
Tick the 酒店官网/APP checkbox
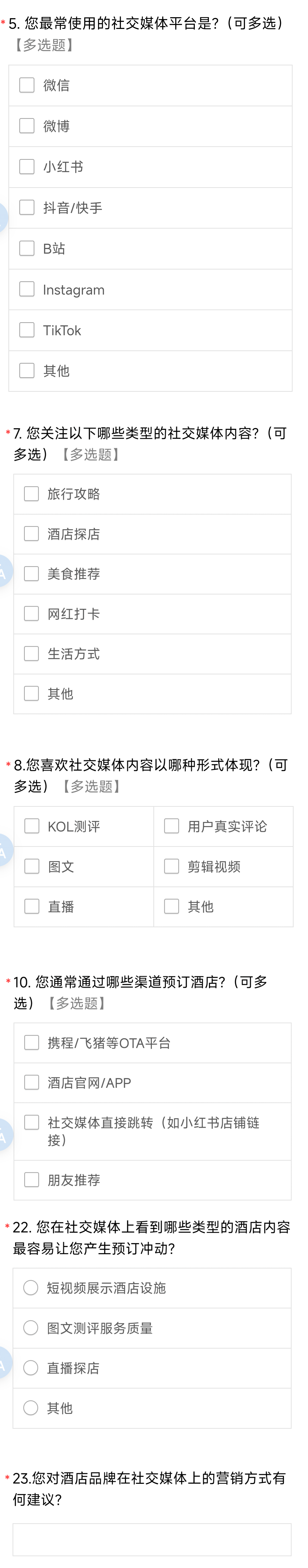point(32,1082)
